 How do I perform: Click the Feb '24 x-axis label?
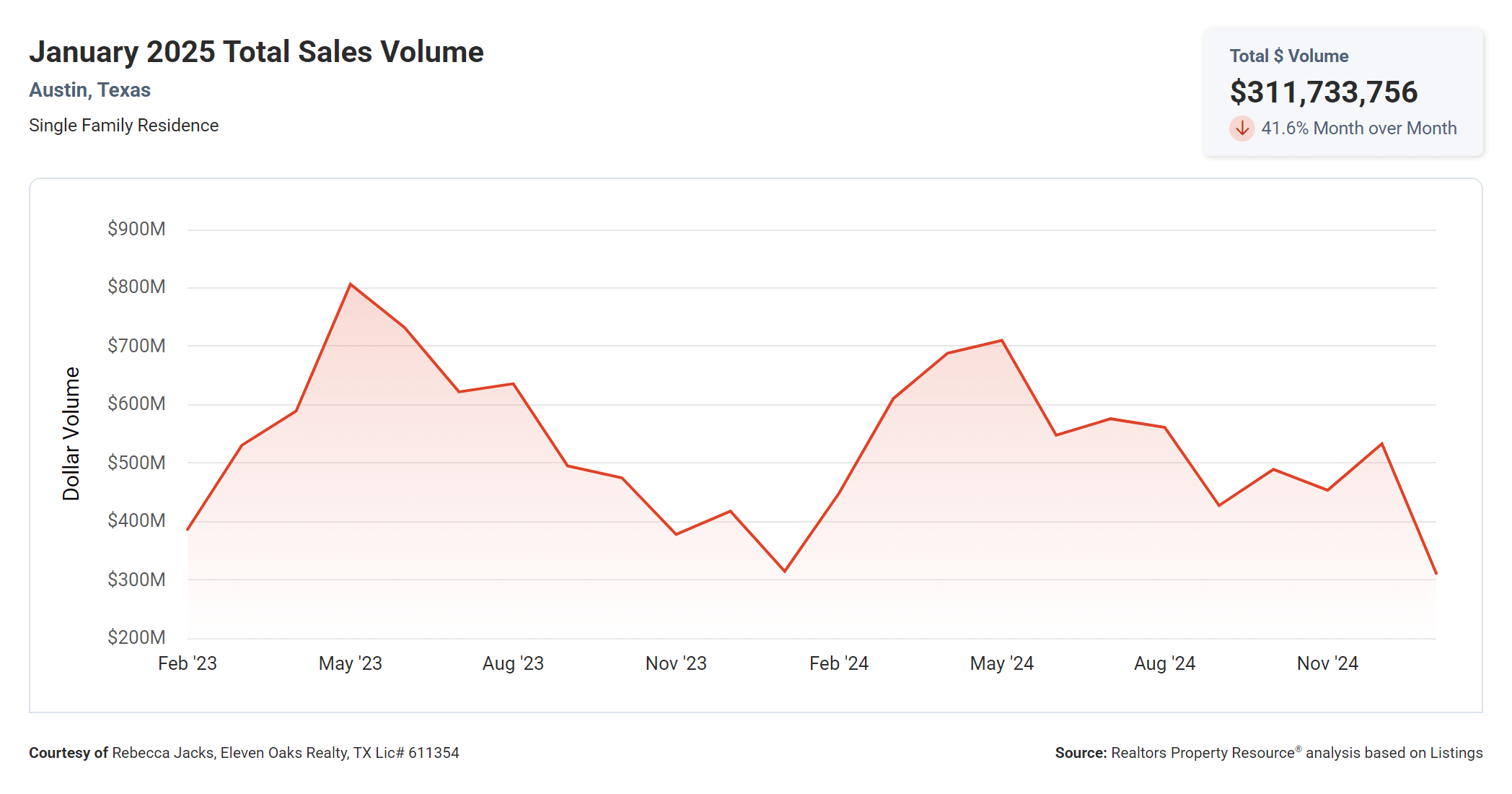pyautogui.click(x=838, y=663)
